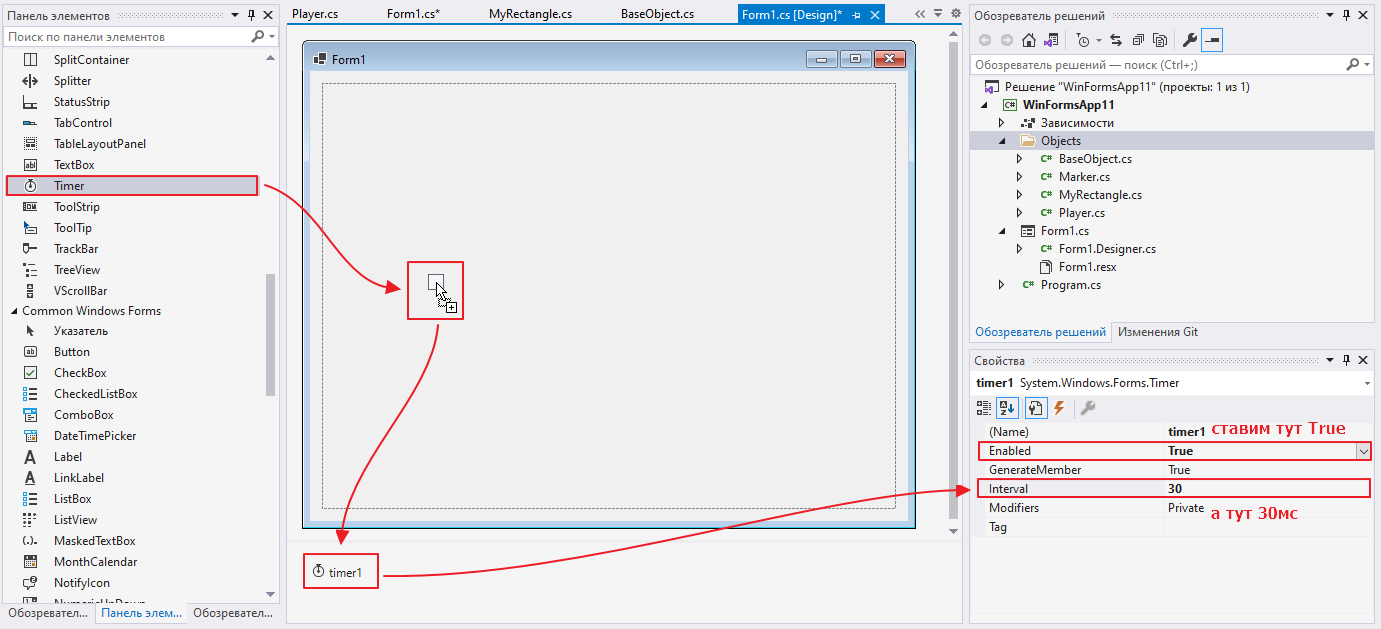Image resolution: width=1381 pixels, height=629 pixels.
Task: Click the Collapse All icon in Solution Explorer
Action: click(1138, 41)
